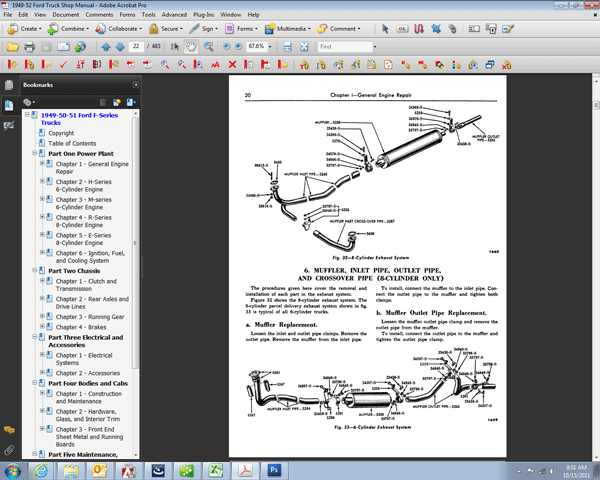Open Internet Explorer from taskbar
The image size is (600, 480).
(40, 471)
